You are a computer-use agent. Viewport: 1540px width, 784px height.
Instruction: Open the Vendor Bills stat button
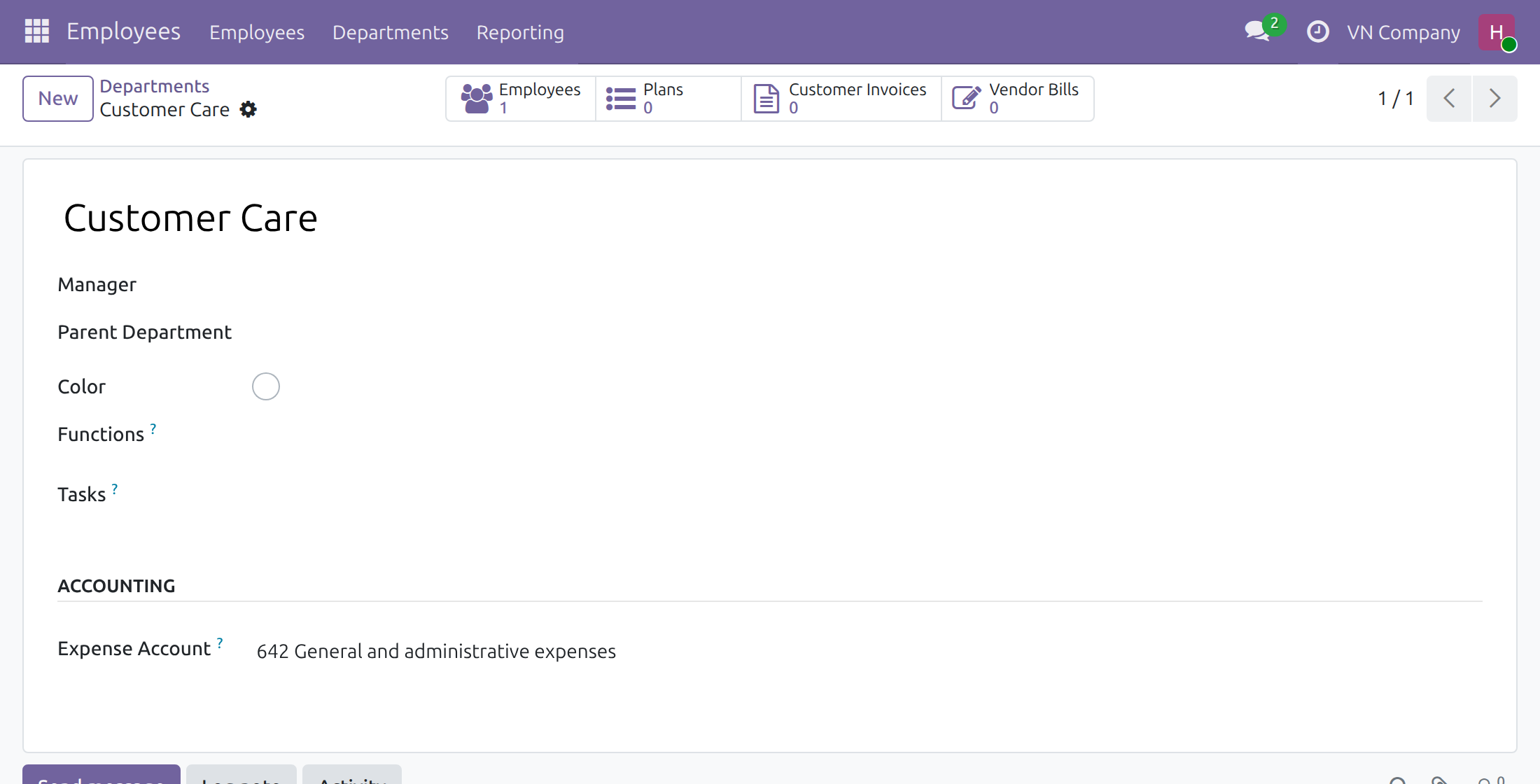(x=1017, y=98)
